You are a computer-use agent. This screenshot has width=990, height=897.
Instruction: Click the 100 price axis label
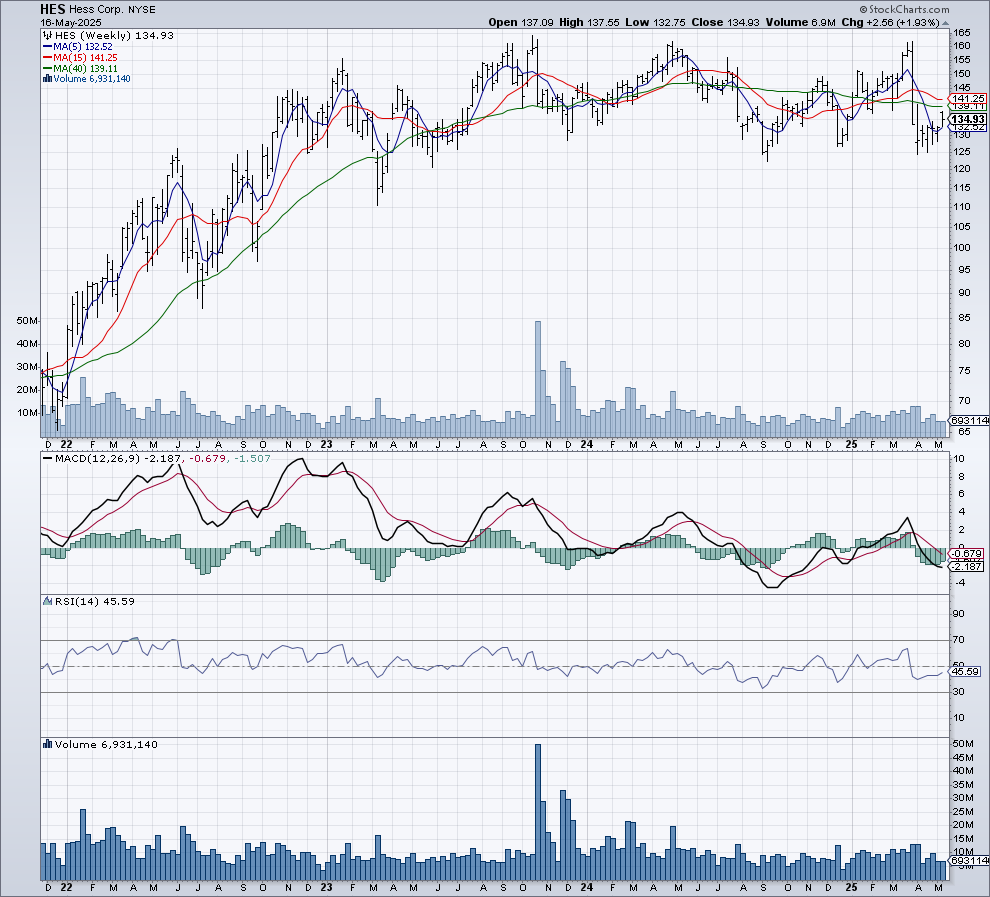pyautogui.click(x=962, y=247)
